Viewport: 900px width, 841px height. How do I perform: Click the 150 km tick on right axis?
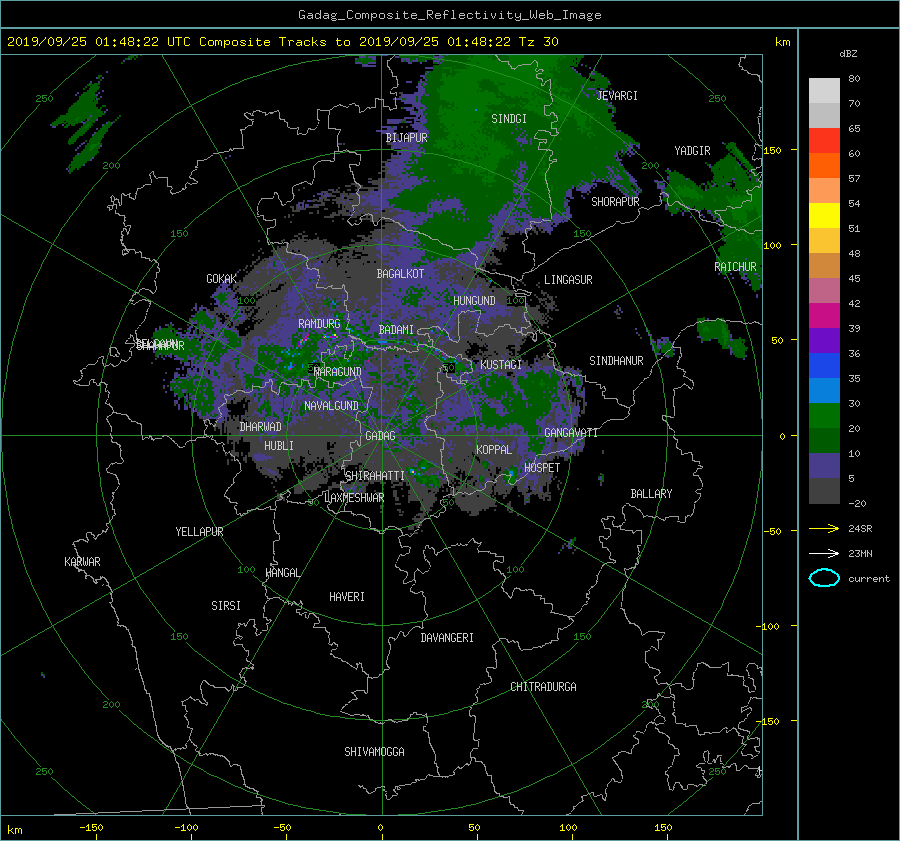click(772, 150)
